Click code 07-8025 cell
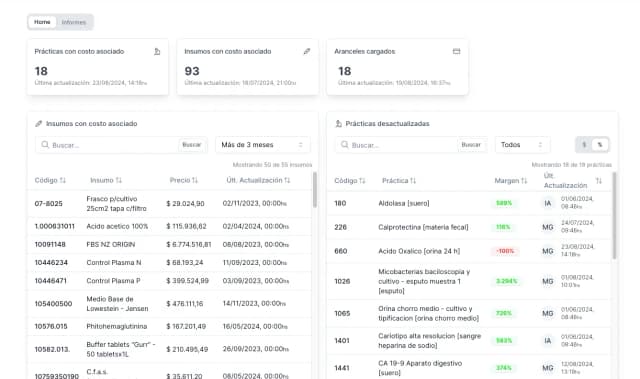640x379 pixels. [x=49, y=204]
